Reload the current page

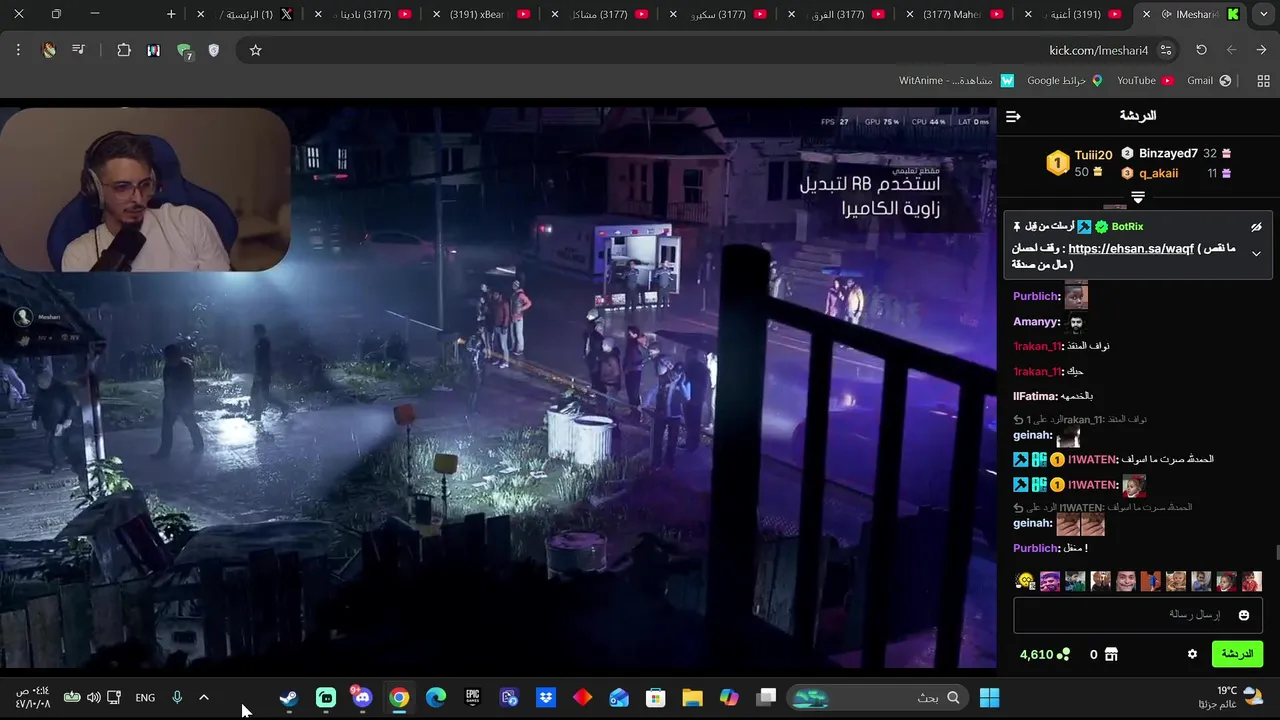[x=1201, y=50]
